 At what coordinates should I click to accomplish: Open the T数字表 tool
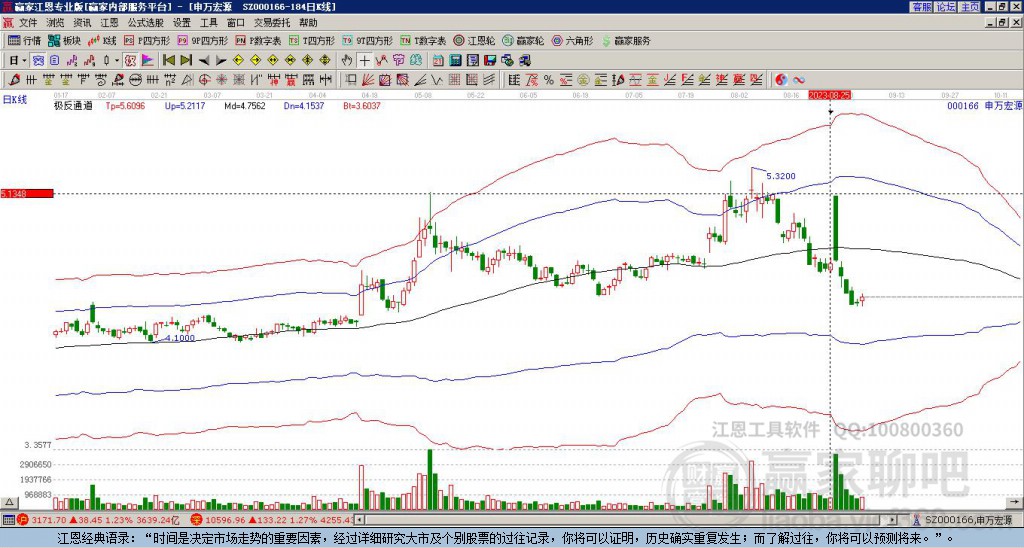pyautogui.click(x=423, y=40)
